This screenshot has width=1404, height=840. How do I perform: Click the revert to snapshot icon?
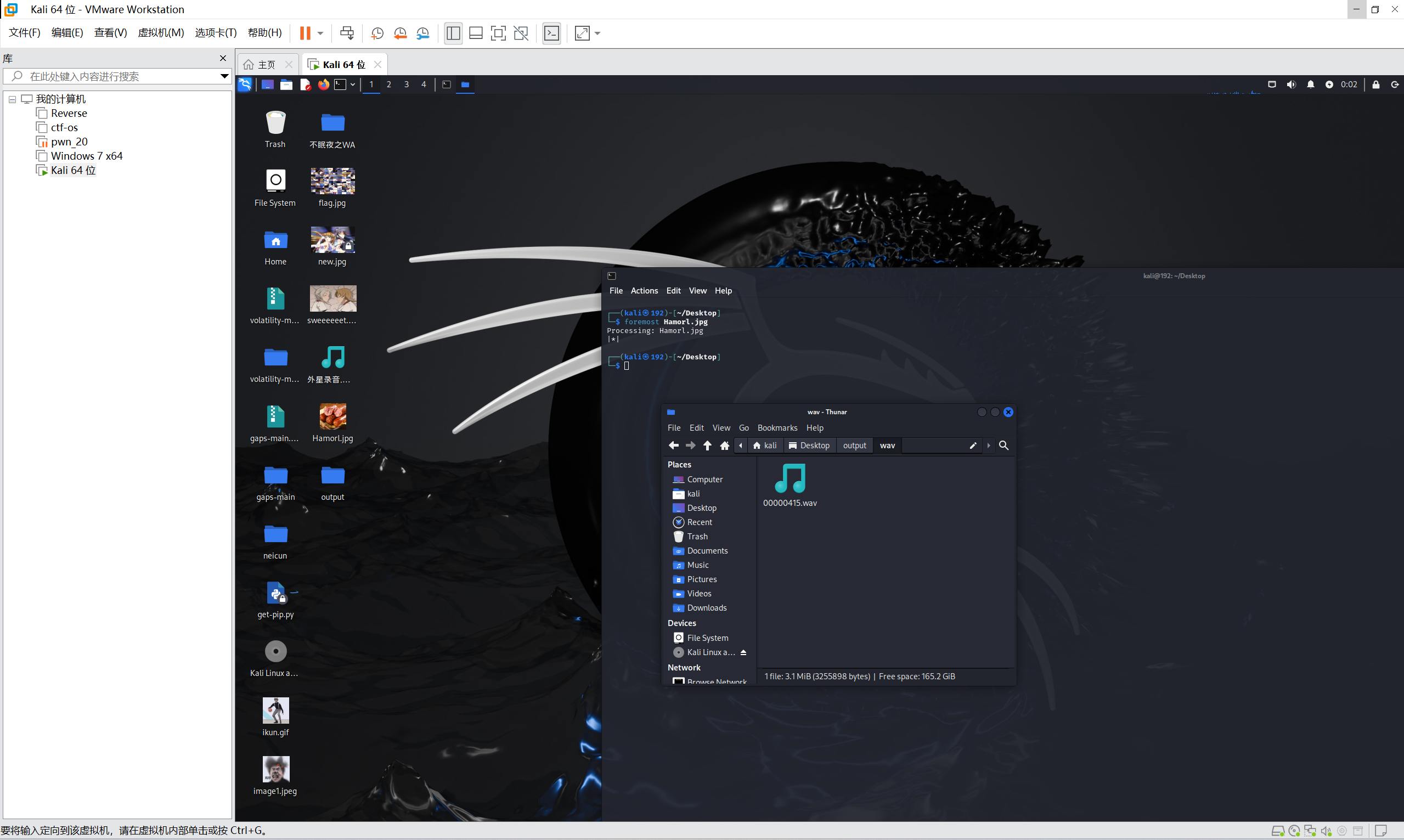[400, 33]
